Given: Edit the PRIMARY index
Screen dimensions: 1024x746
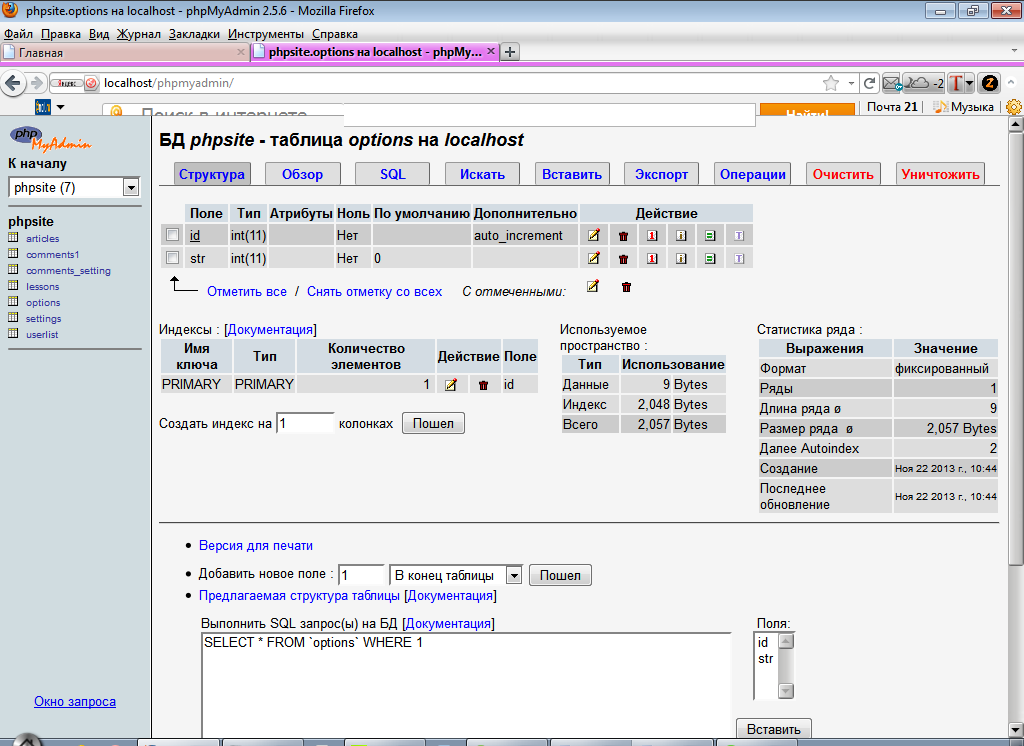Looking at the screenshot, I should [x=451, y=385].
